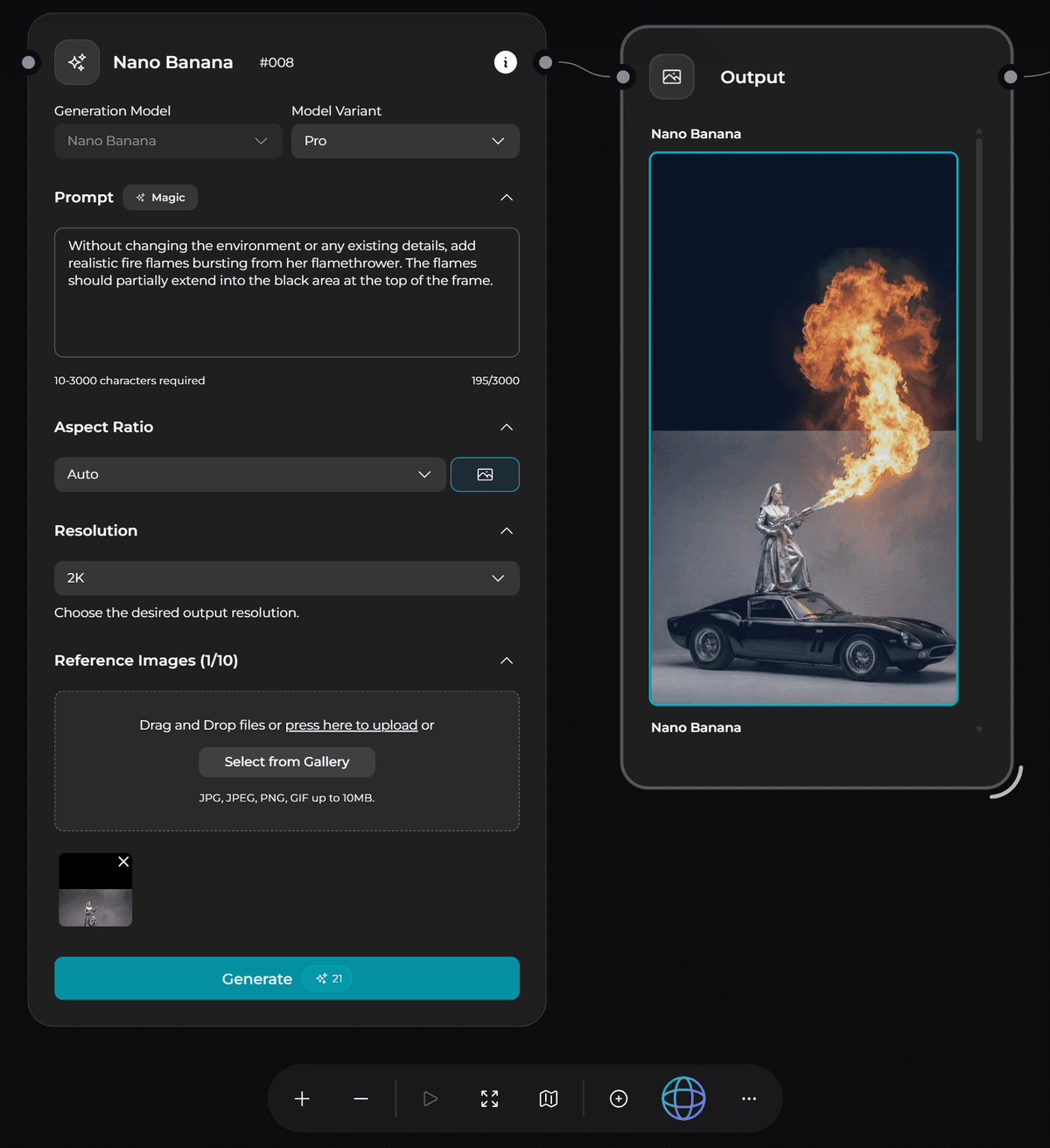This screenshot has height=1148, width=1050.
Task: Click the info icon on Nano Banana node
Action: (x=505, y=62)
